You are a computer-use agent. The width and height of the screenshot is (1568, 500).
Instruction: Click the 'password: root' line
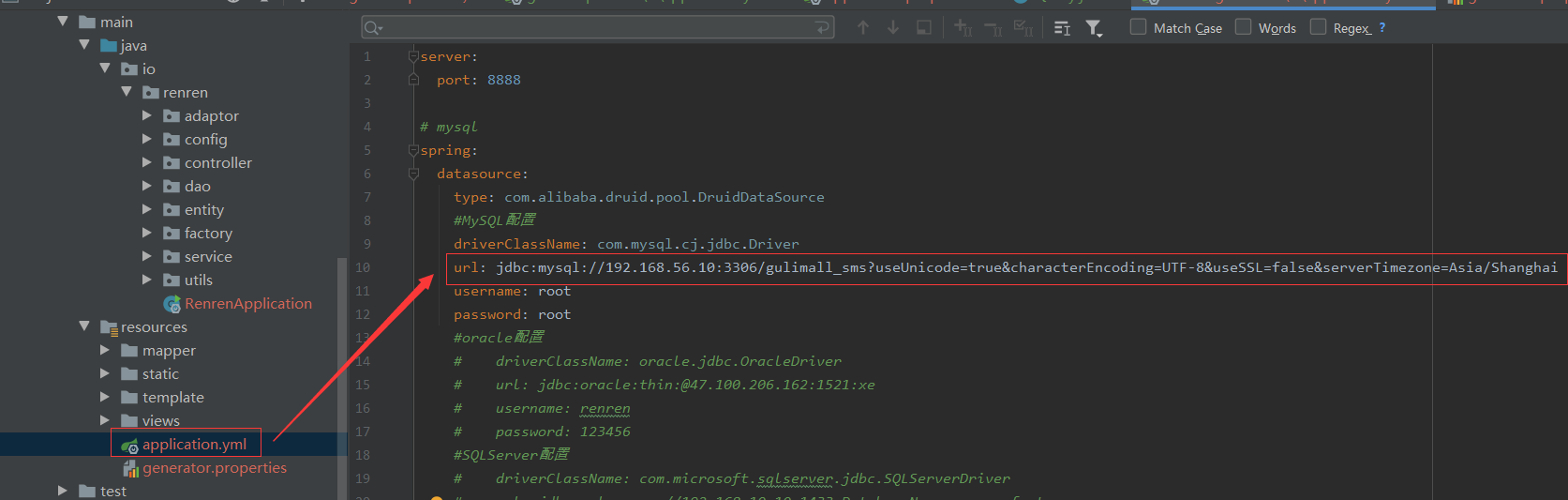click(513, 314)
